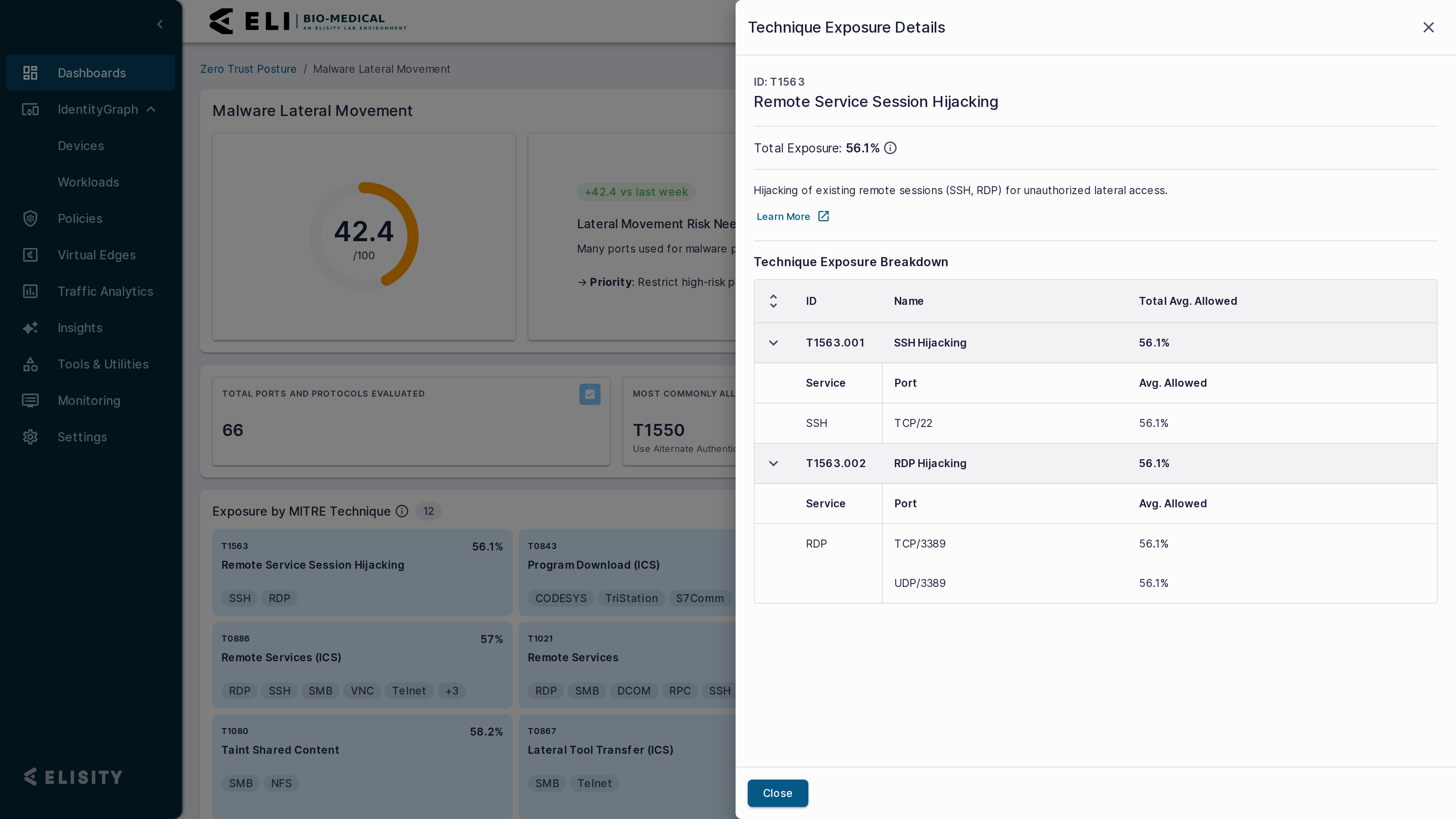The height and width of the screenshot is (819, 1456).
Task: Open the T1021 Remote Services card
Action: 627,665
